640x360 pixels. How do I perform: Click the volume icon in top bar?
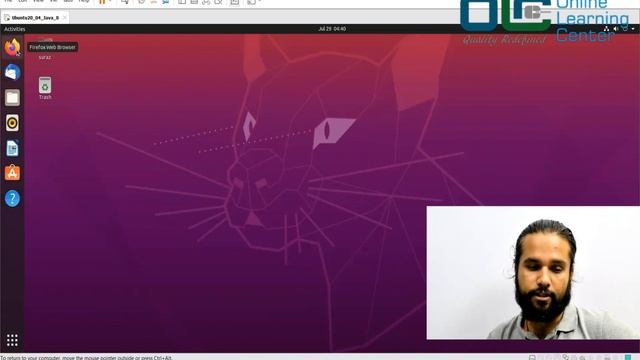[x=616, y=29]
